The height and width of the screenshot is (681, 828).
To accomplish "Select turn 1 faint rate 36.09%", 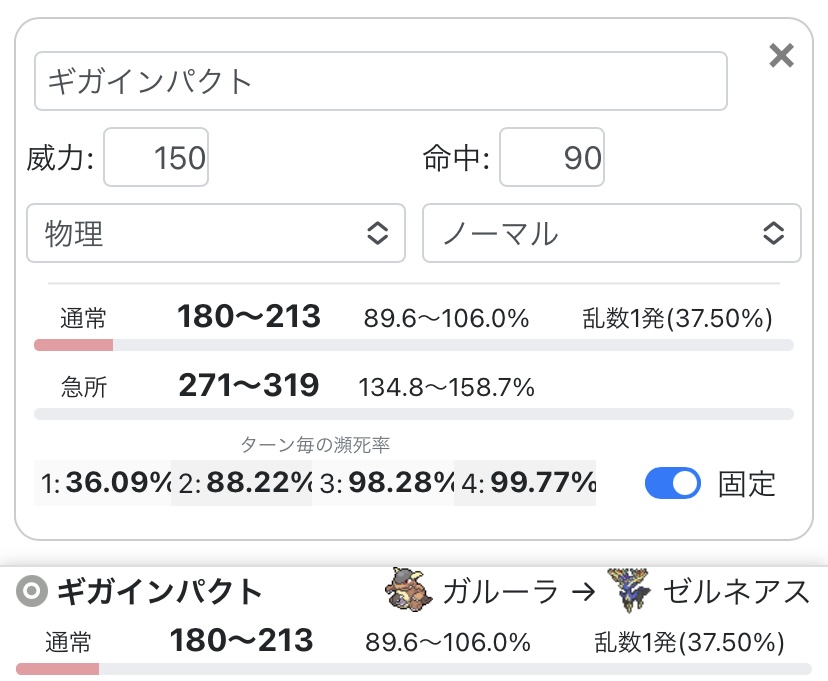I will [102, 484].
